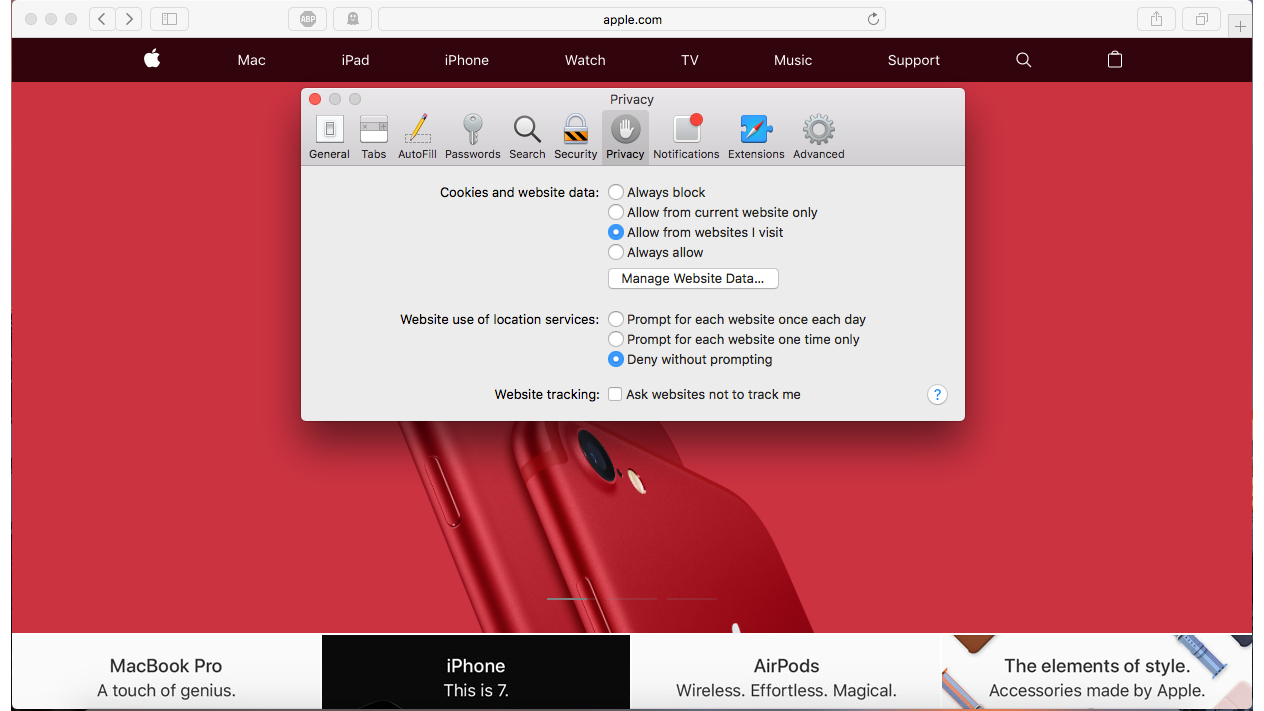Click the Manage Website Data button
This screenshot has width=1264, height=711.
(693, 278)
